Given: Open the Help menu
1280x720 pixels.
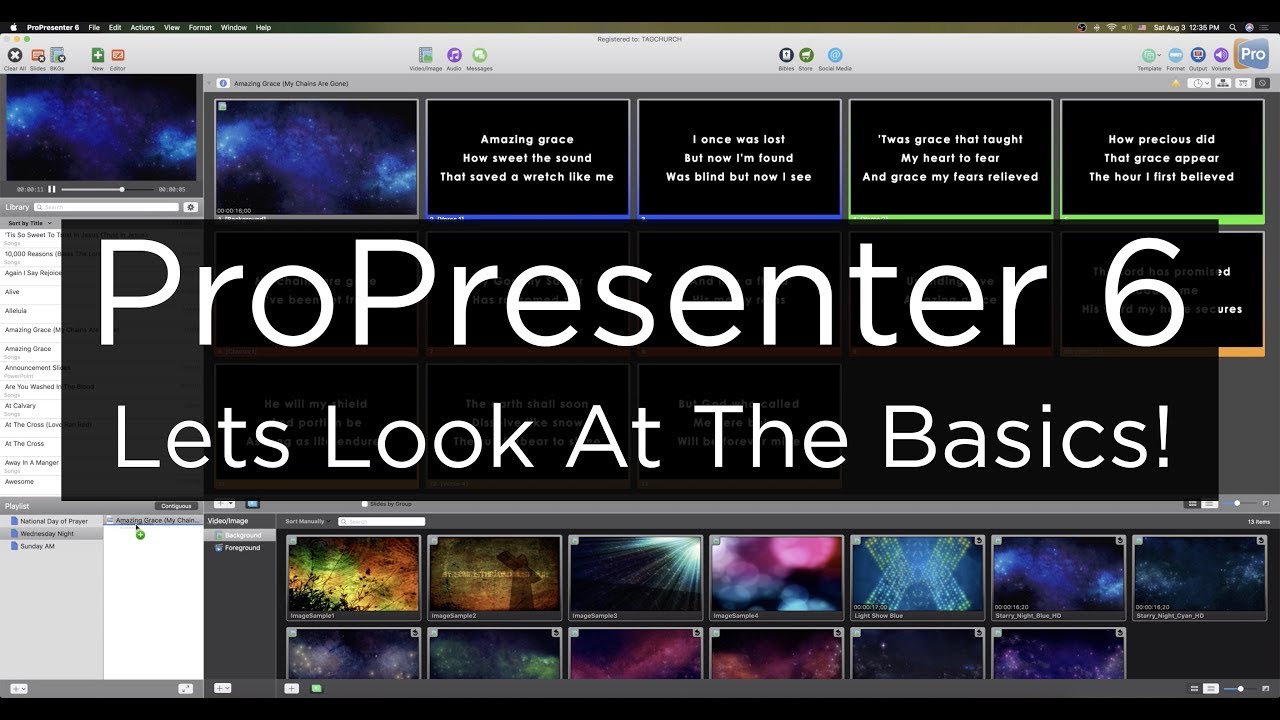Looking at the screenshot, I should click(x=263, y=27).
